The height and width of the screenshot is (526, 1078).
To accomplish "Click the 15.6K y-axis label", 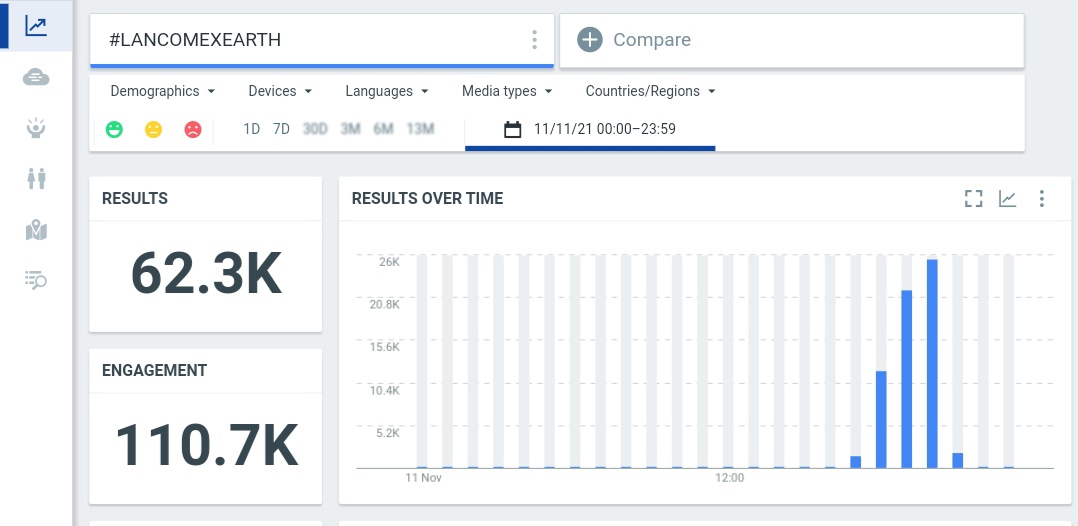I will 384,347.
